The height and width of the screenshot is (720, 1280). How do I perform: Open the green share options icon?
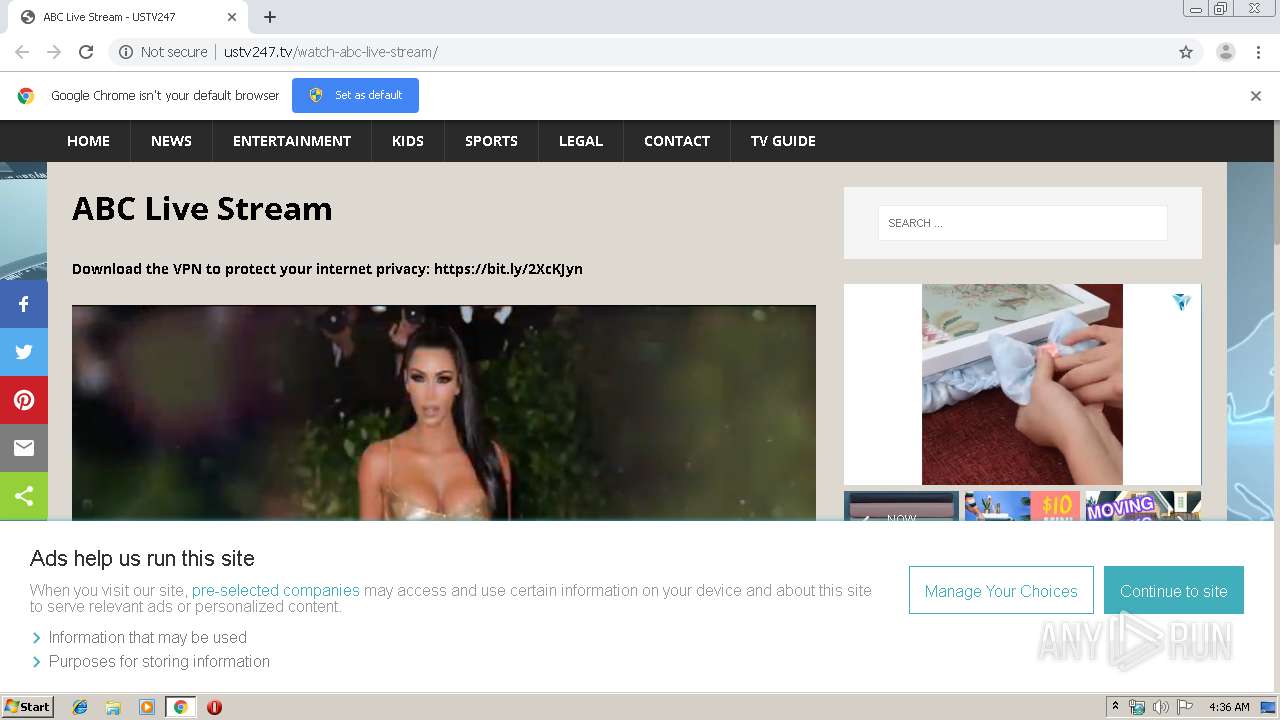tap(24, 496)
